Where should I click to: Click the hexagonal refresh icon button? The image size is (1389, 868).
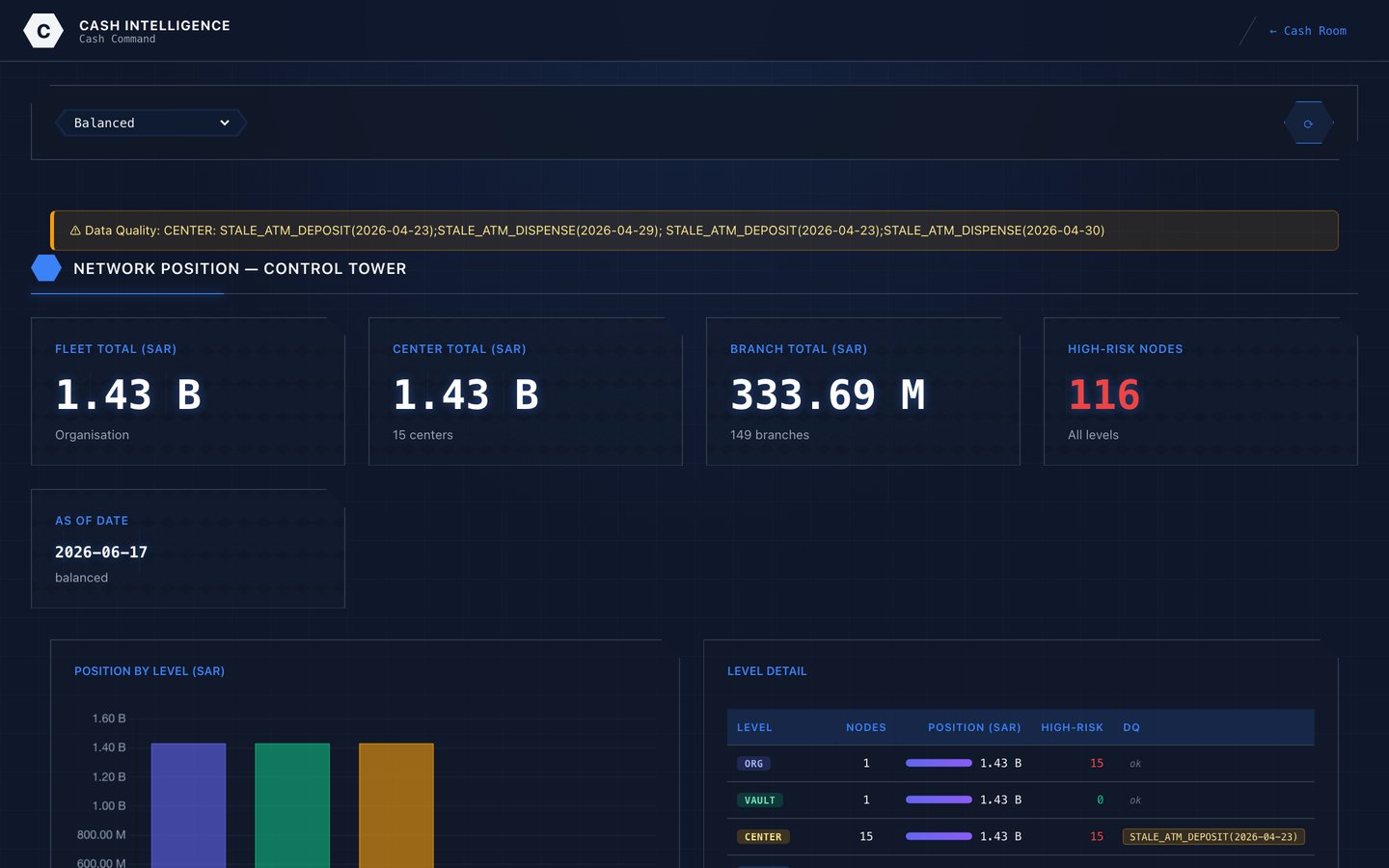coord(1309,123)
